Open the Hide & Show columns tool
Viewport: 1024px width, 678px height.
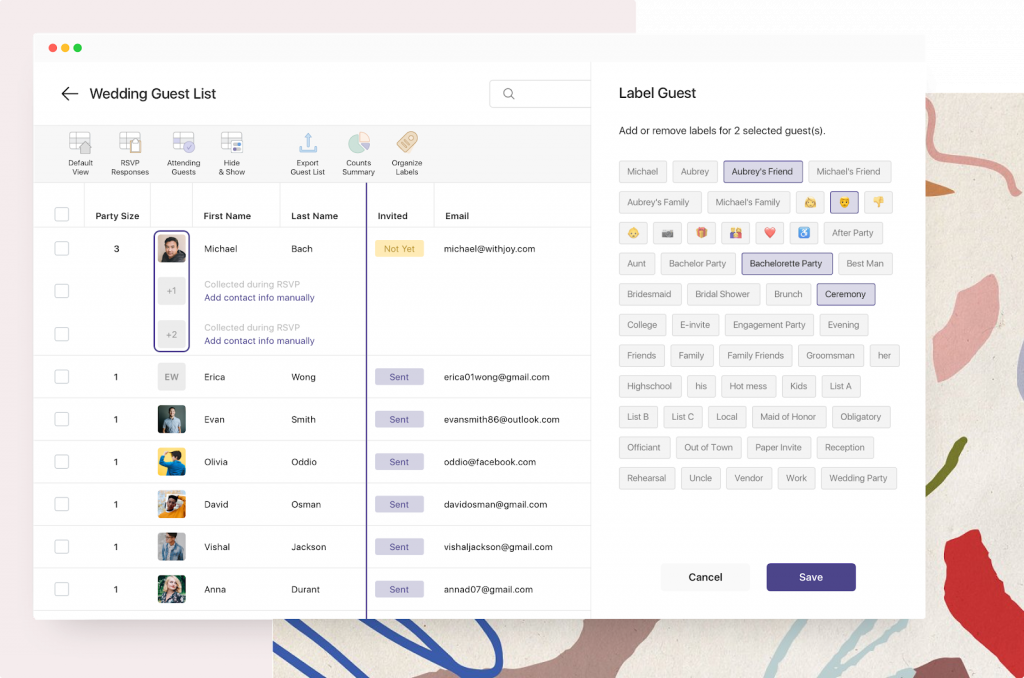(232, 153)
